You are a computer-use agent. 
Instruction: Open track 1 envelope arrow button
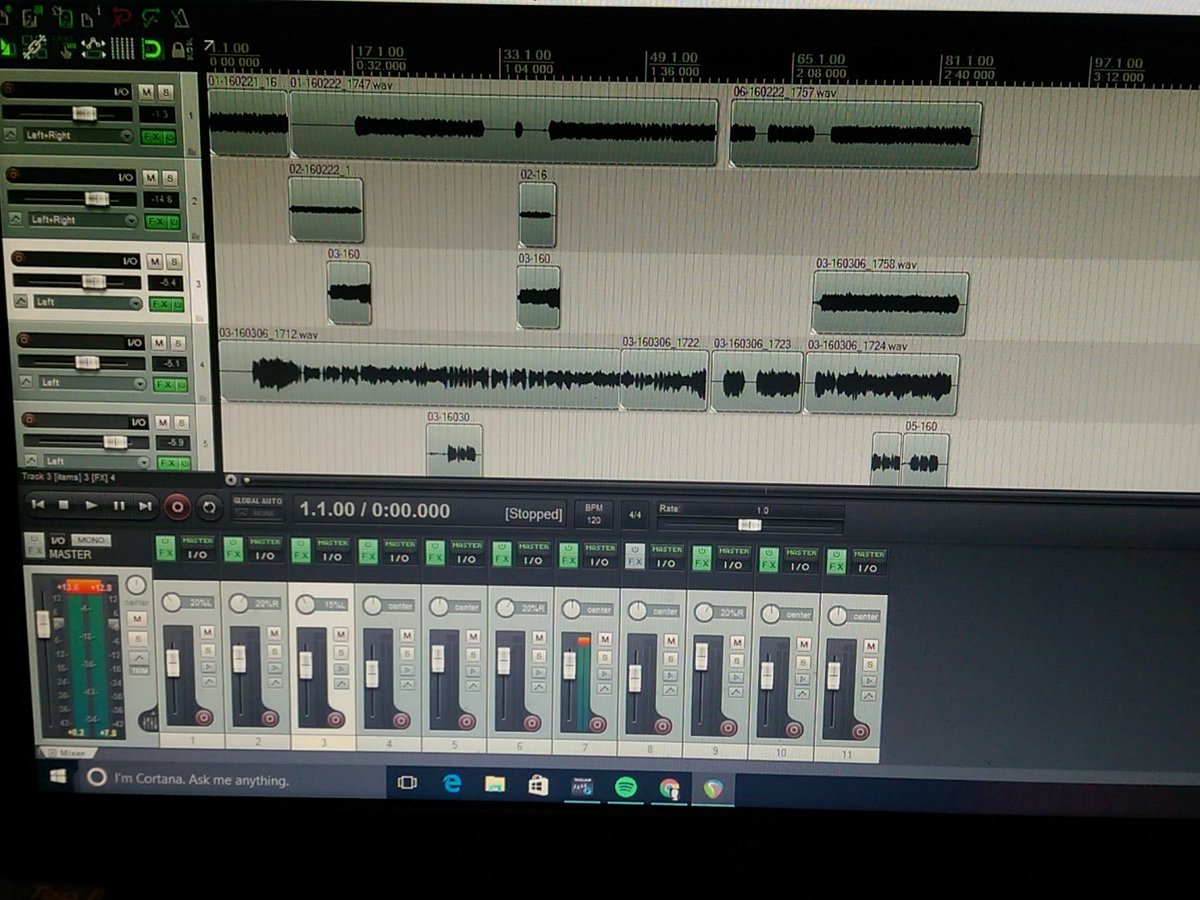click(x=10, y=135)
